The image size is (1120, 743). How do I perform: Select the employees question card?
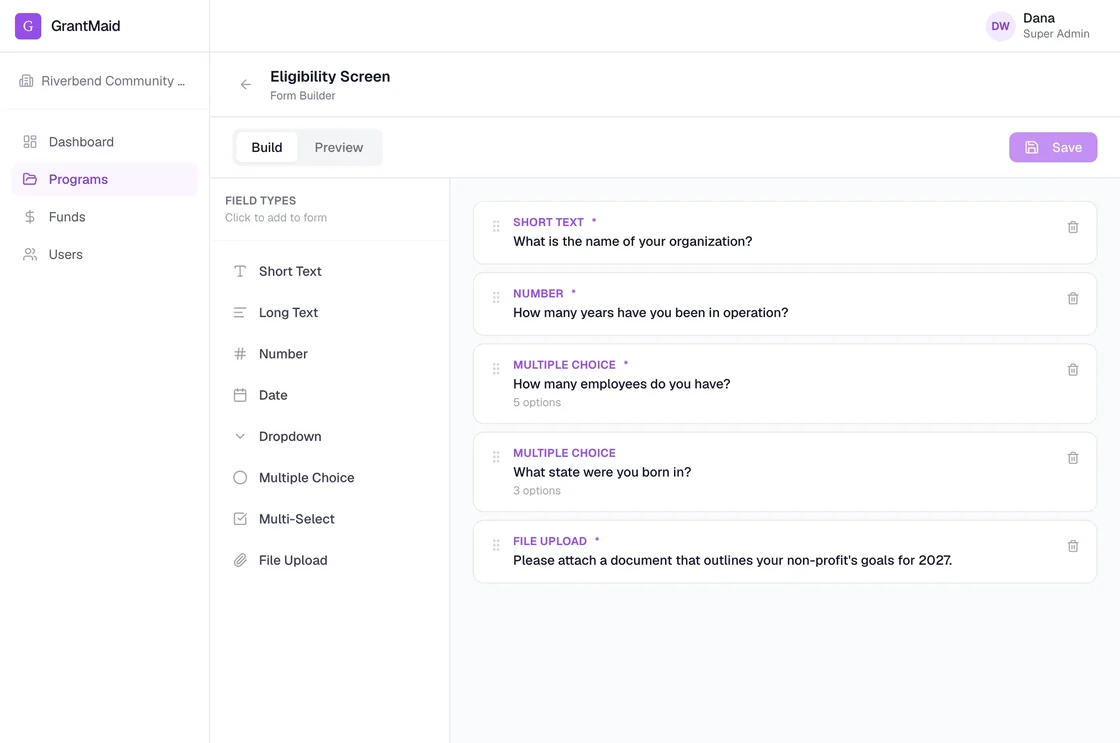click(784, 384)
